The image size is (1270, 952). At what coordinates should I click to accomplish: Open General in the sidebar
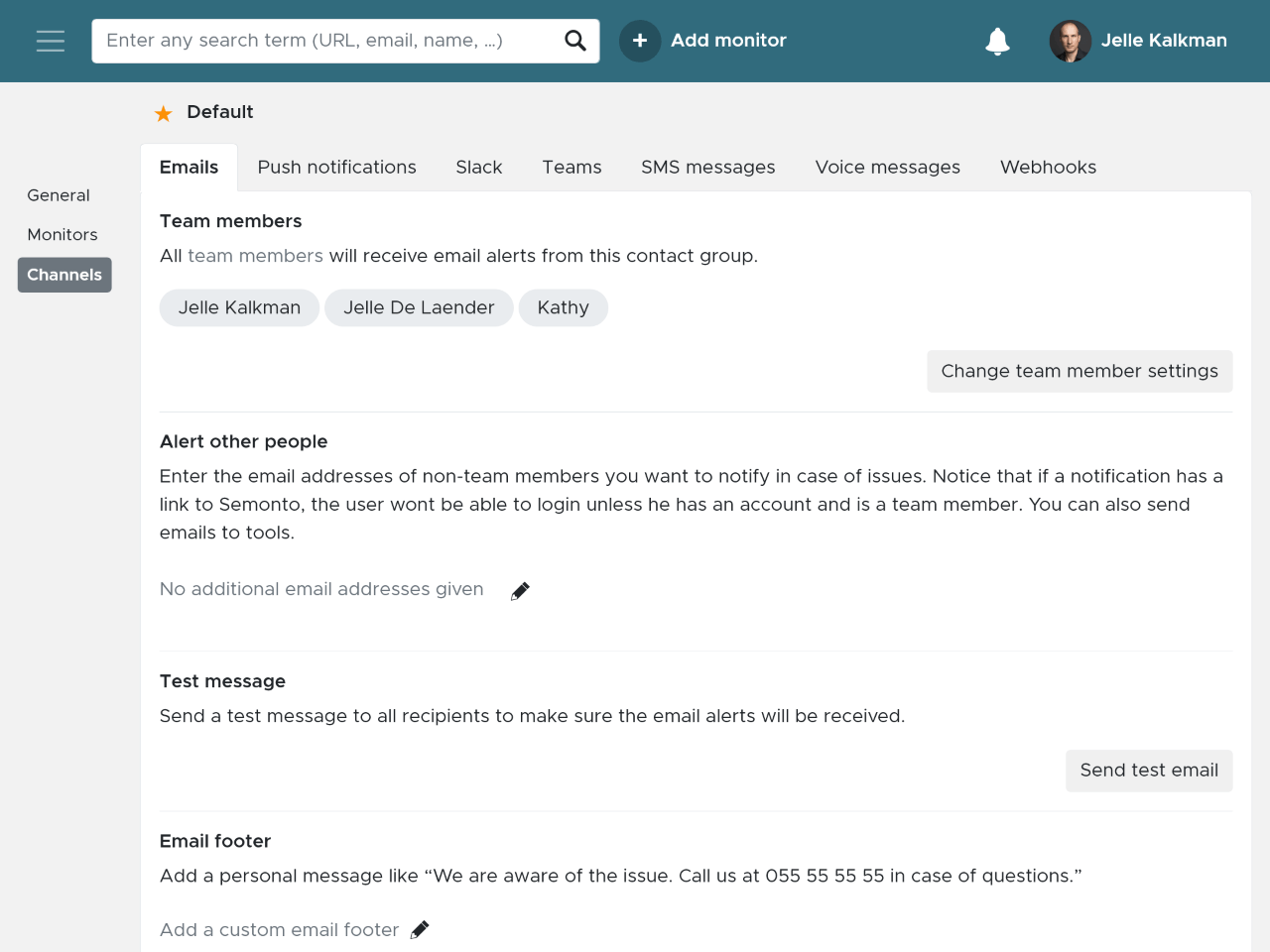click(x=59, y=195)
